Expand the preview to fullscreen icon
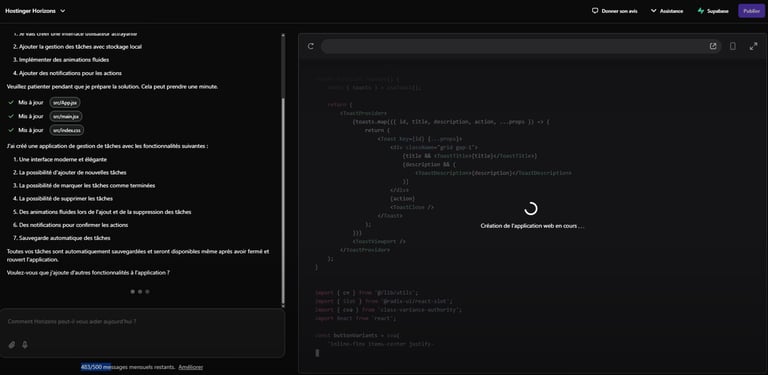 (753, 46)
